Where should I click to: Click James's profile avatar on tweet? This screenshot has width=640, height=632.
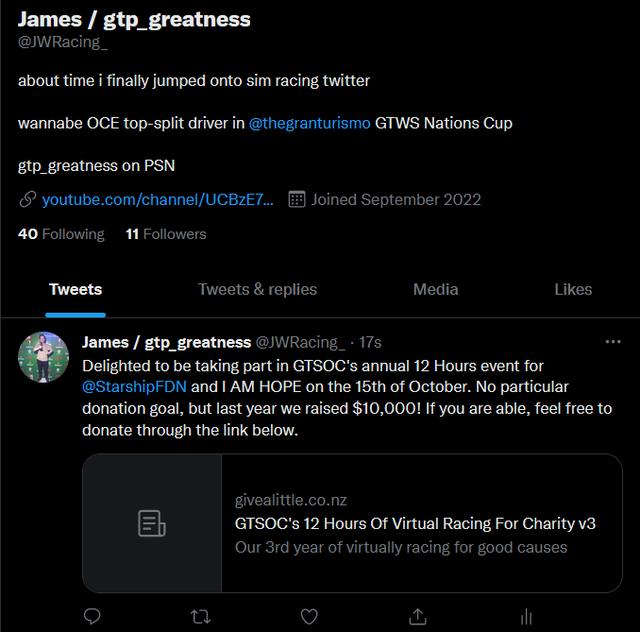click(x=44, y=357)
